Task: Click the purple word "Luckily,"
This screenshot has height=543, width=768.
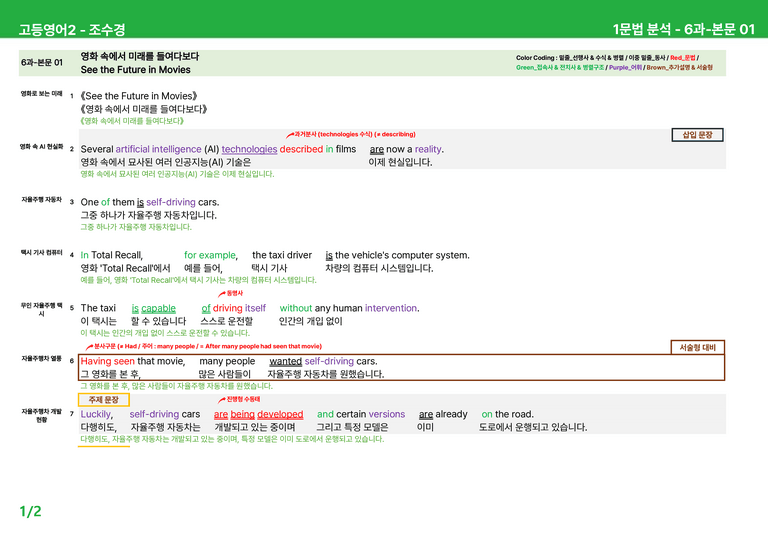Action: click(96, 414)
